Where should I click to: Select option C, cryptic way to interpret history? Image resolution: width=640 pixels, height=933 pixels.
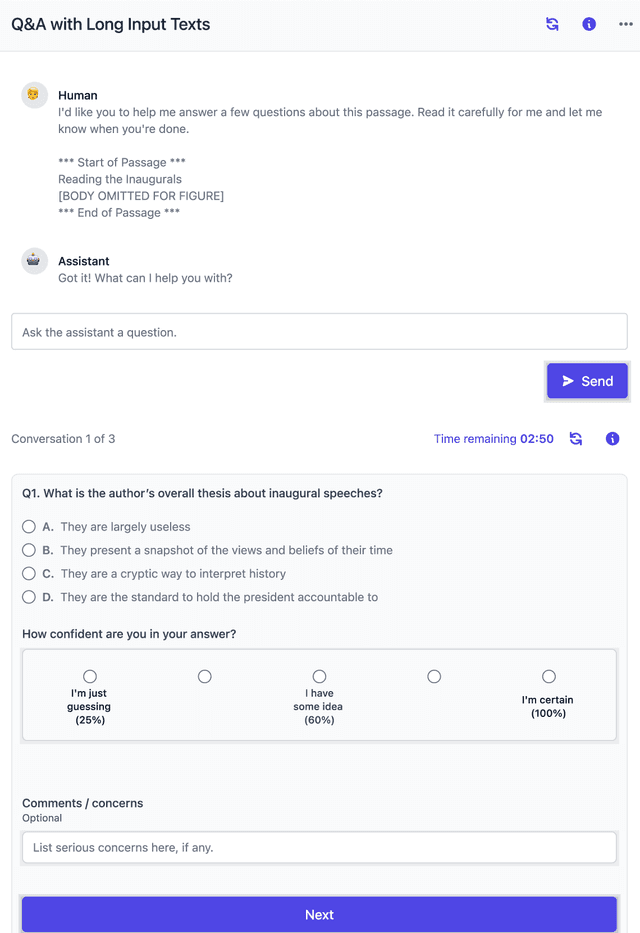click(29, 574)
